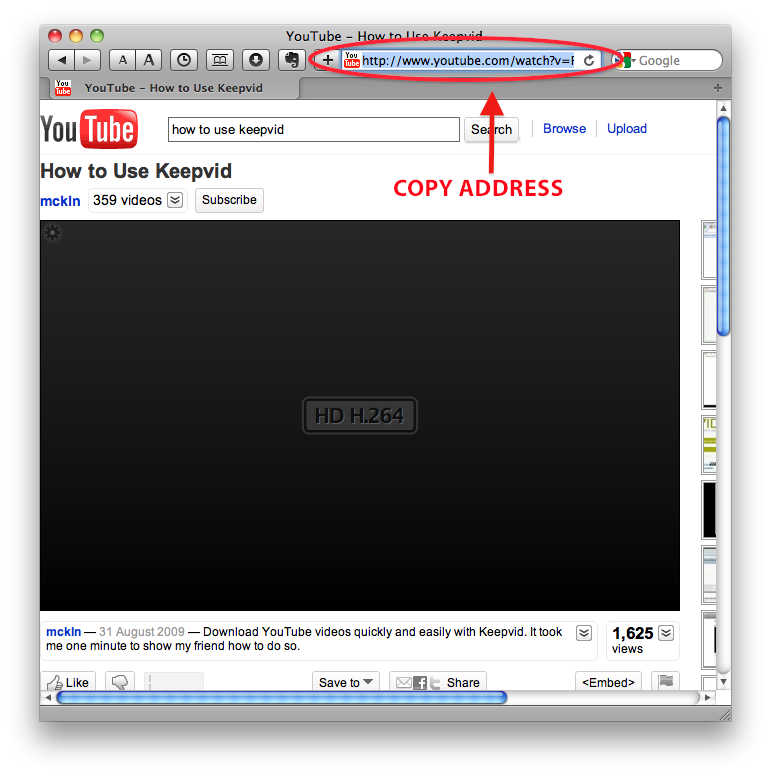Open the black related video thumbnail
This screenshot has width=771, height=776.
[709, 510]
